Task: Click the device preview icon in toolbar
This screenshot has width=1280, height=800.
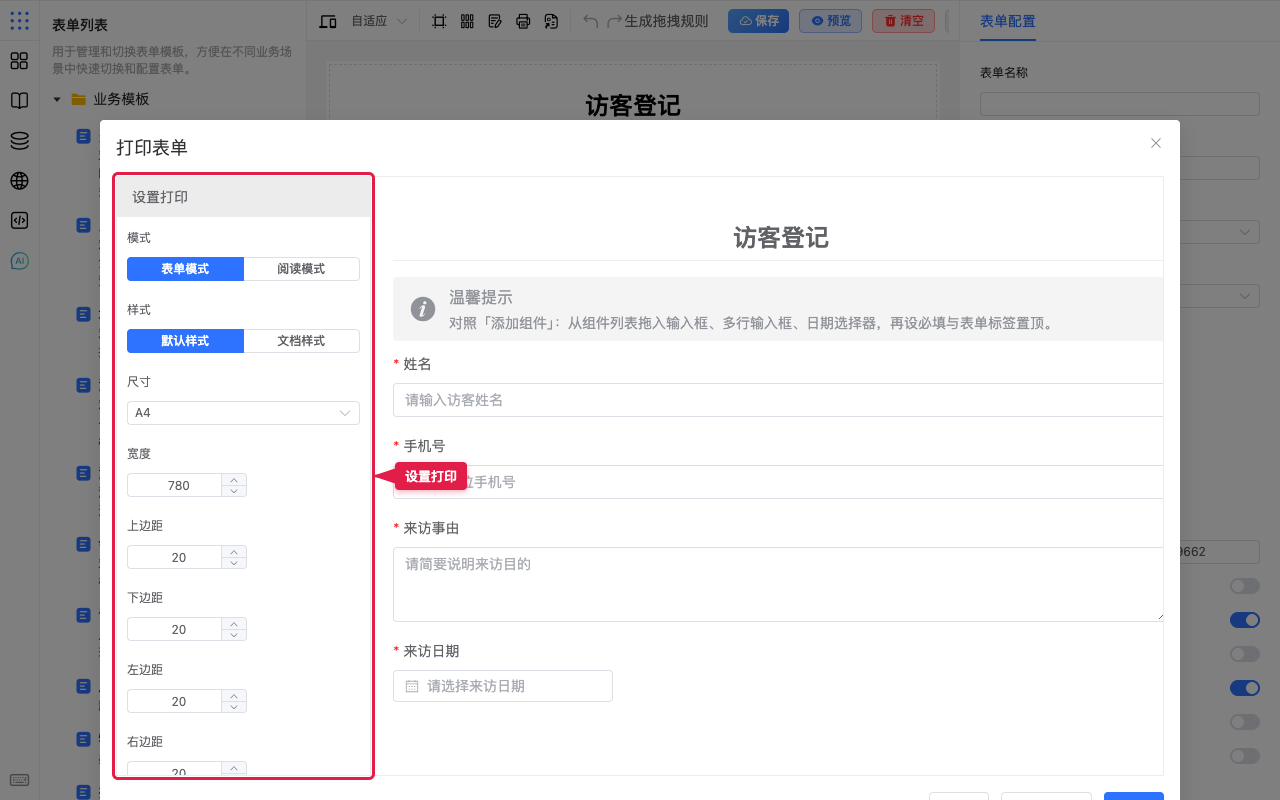Action: [328, 21]
